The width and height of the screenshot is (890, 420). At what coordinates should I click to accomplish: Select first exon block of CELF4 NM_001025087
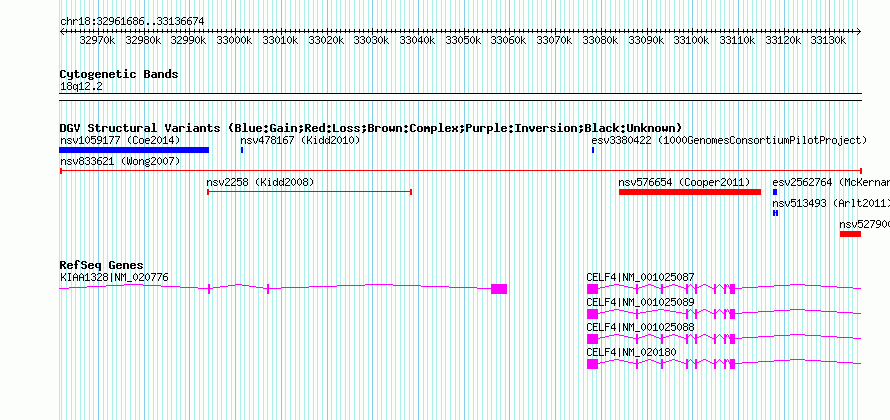(x=593, y=288)
